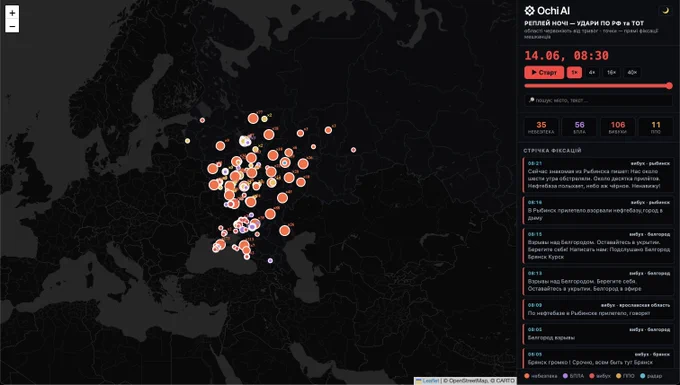Viewport: 680px width, 385px height.
Task: Open the Leaflet attribution link
Action: 431,381
